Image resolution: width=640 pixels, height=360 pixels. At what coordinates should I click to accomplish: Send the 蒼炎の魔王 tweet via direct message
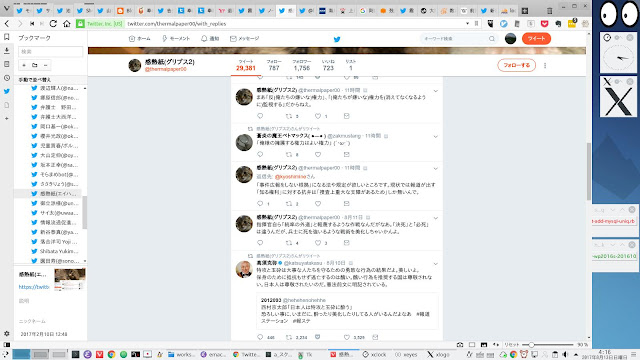coord(347,154)
